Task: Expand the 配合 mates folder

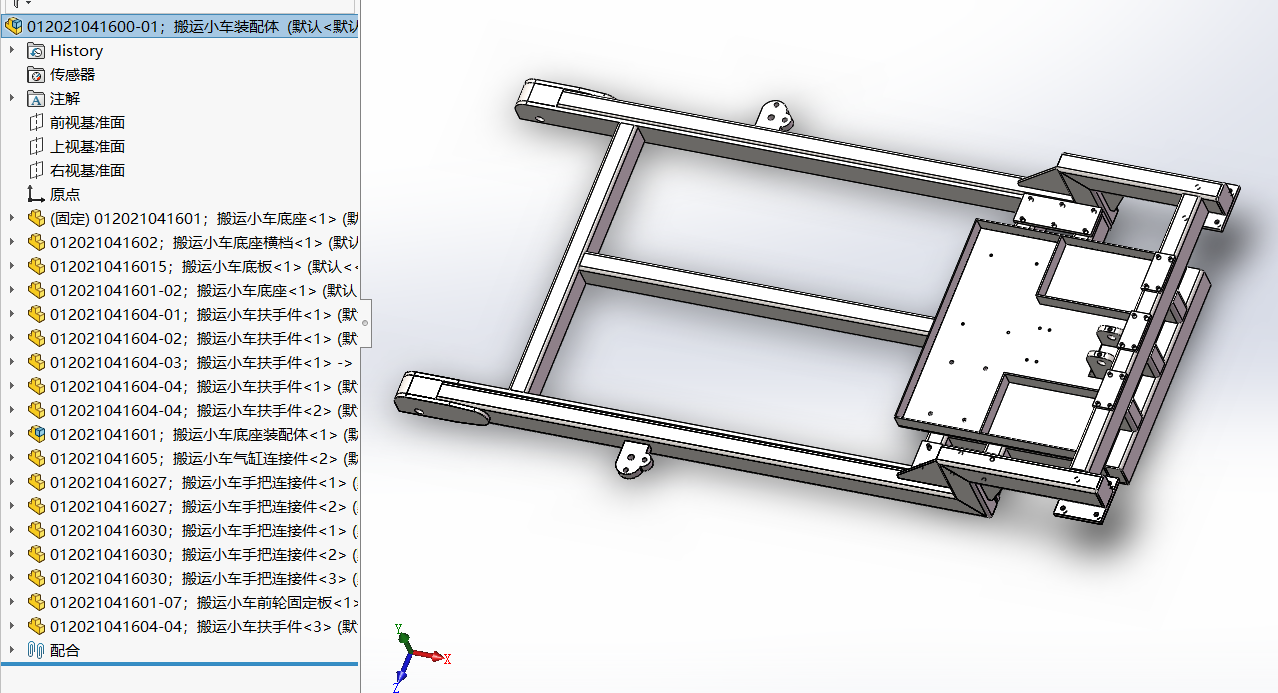Action: (x=12, y=651)
